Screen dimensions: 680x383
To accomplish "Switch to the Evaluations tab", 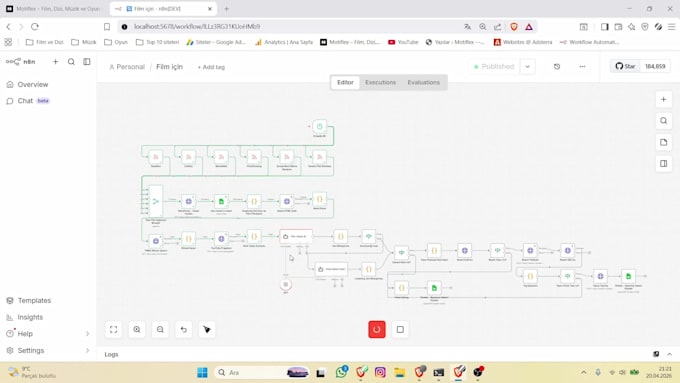I will pos(423,82).
